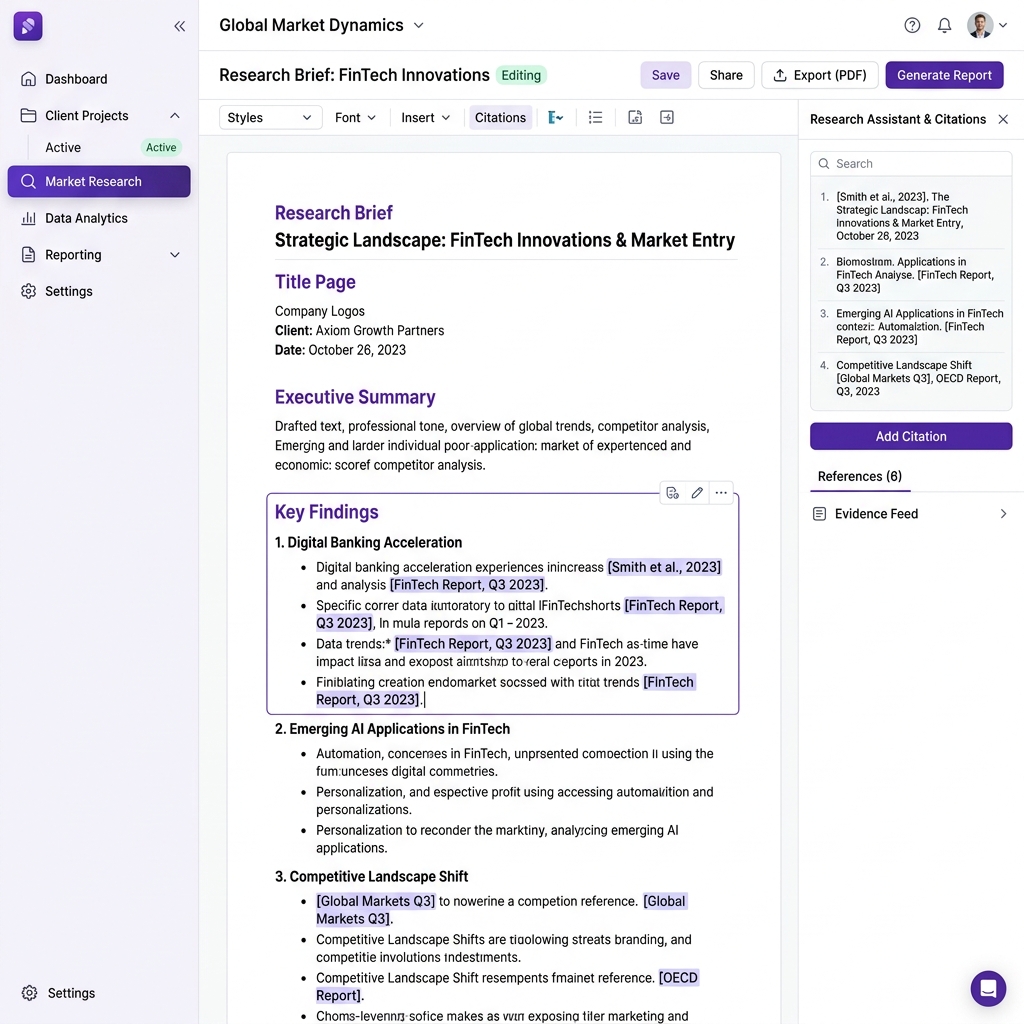The height and width of the screenshot is (1024, 1024).
Task: Click the search magnifier in citations panel
Action: click(824, 164)
